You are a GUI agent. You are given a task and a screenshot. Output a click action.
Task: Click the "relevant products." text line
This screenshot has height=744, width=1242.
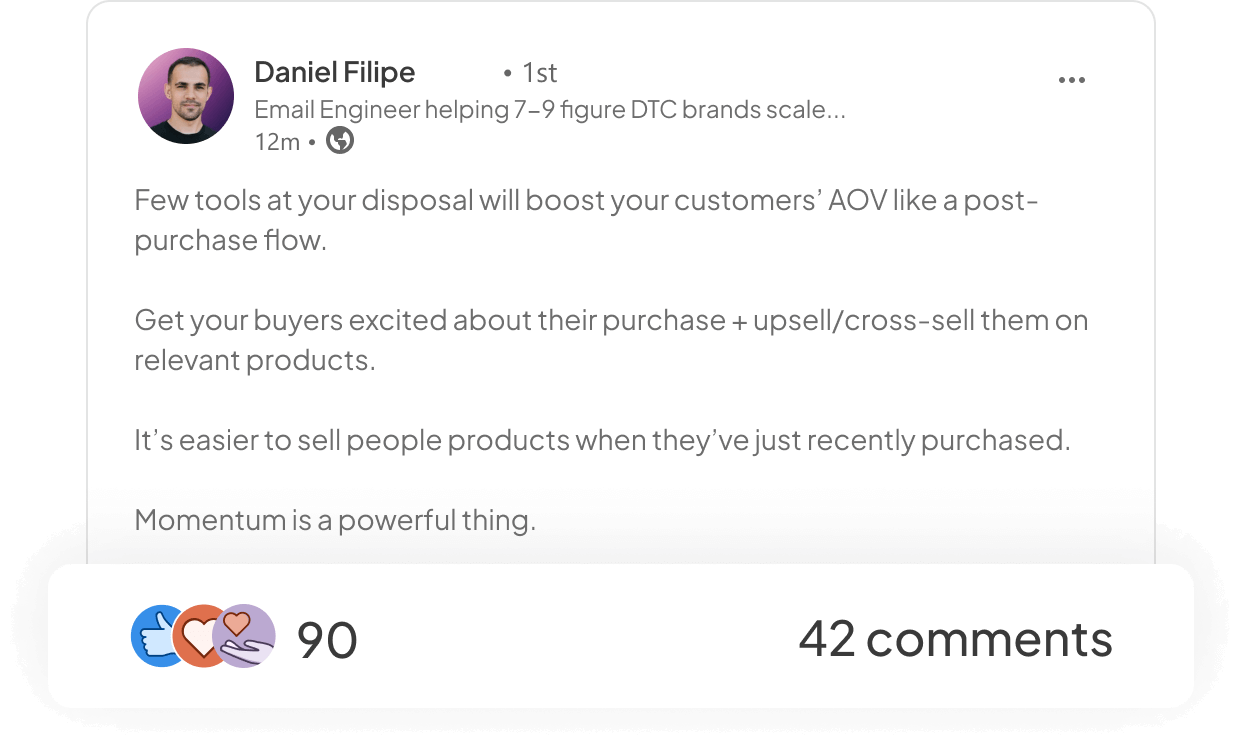[255, 360]
